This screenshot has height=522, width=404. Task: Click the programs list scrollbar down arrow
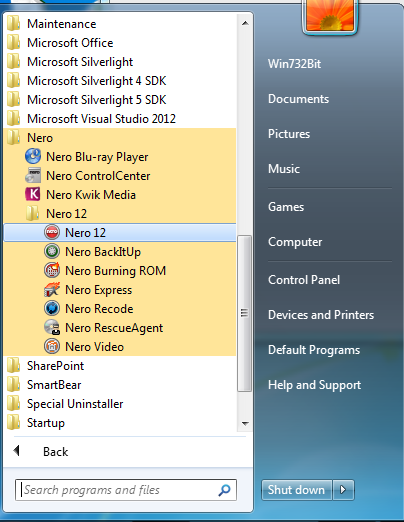click(x=245, y=424)
